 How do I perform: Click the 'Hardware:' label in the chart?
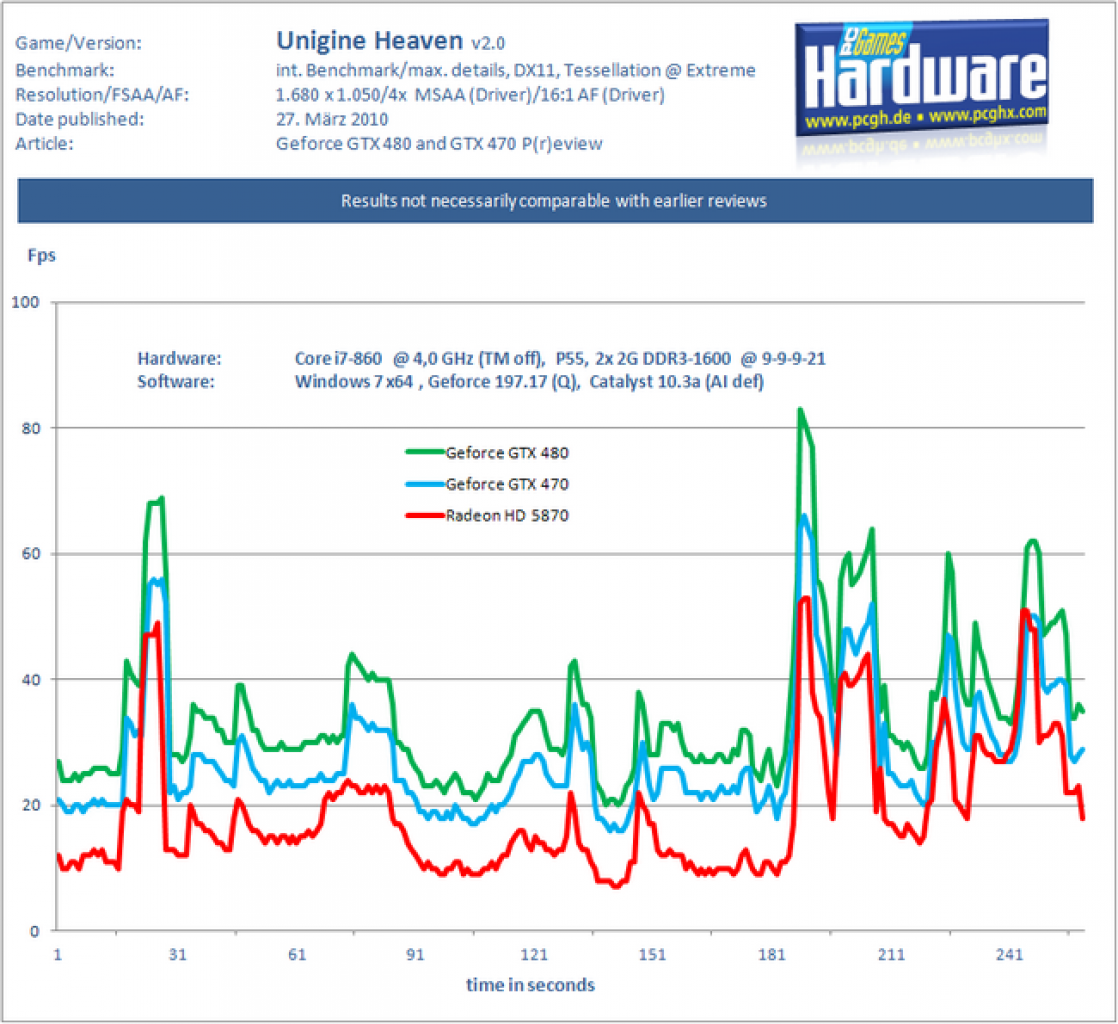180,358
